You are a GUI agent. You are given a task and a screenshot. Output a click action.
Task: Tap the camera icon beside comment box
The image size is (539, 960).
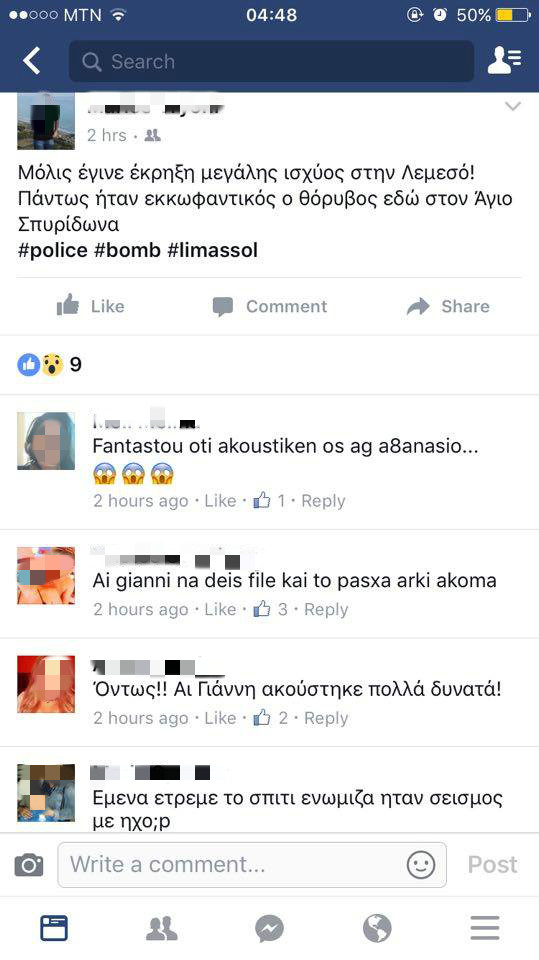click(x=29, y=865)
